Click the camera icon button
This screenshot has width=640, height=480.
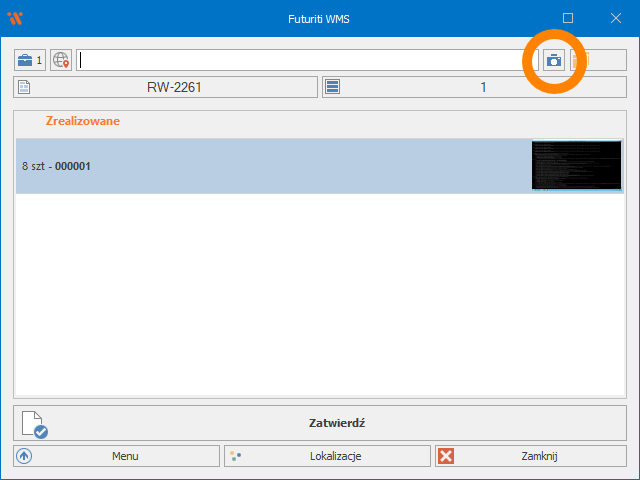pyautogui.click(x=554, y=60)
